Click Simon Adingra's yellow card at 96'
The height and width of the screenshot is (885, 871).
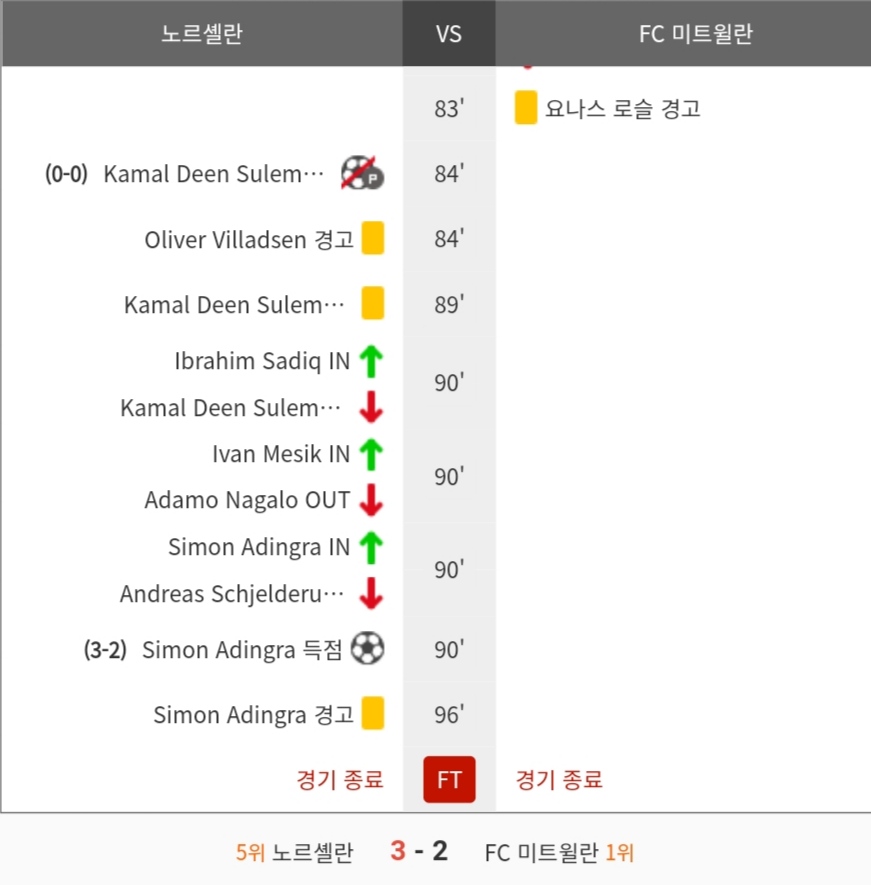click(x=373, y=714)
